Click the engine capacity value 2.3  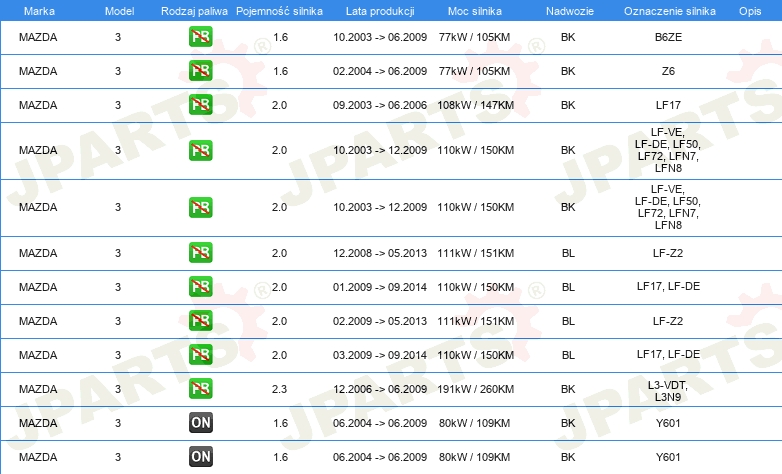click(279, 389)
